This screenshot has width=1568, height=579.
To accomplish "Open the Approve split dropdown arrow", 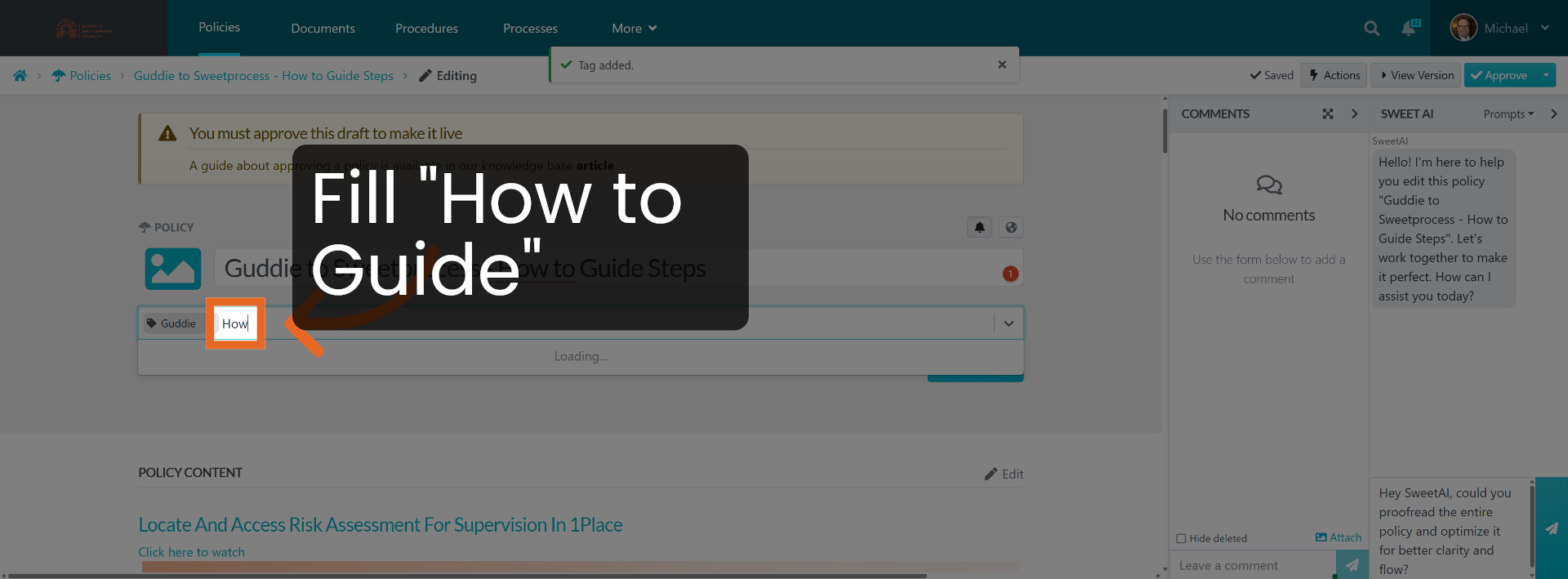I will [1545, 75].
